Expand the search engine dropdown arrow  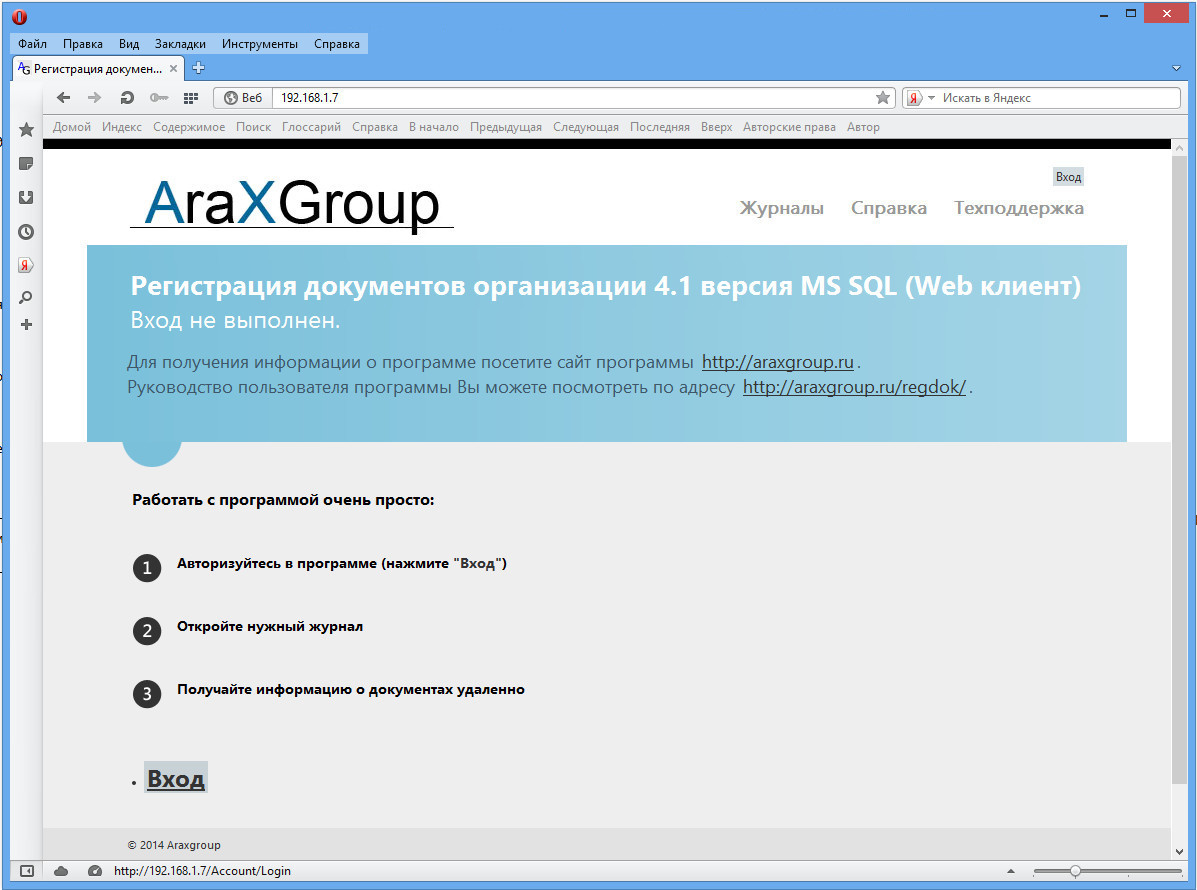pos(931,98)
